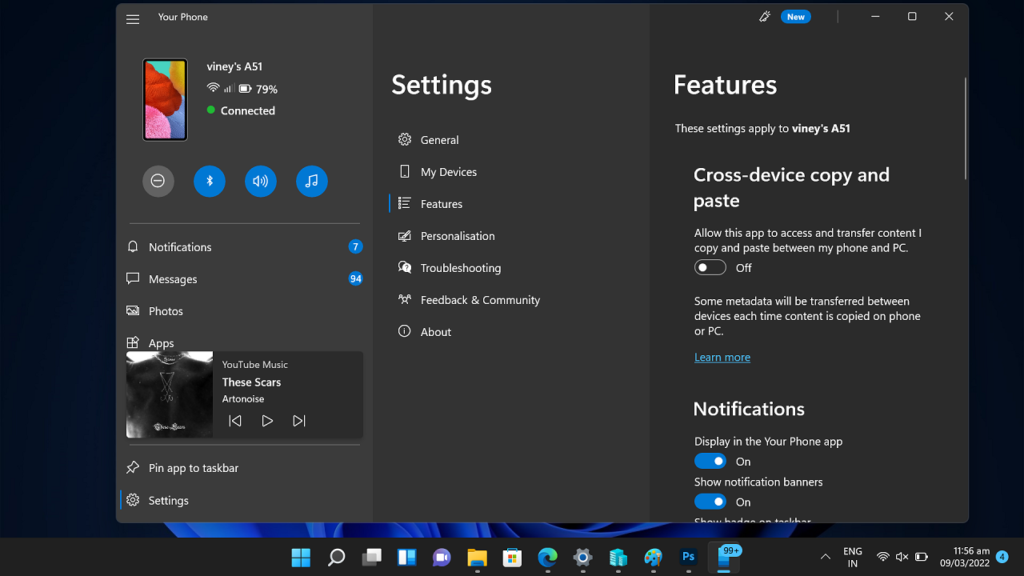Image resolution: width=1024 pixels, height=576 pixels.
Task: Click the features pane vertical scrollbar
Action: [965, 128]
